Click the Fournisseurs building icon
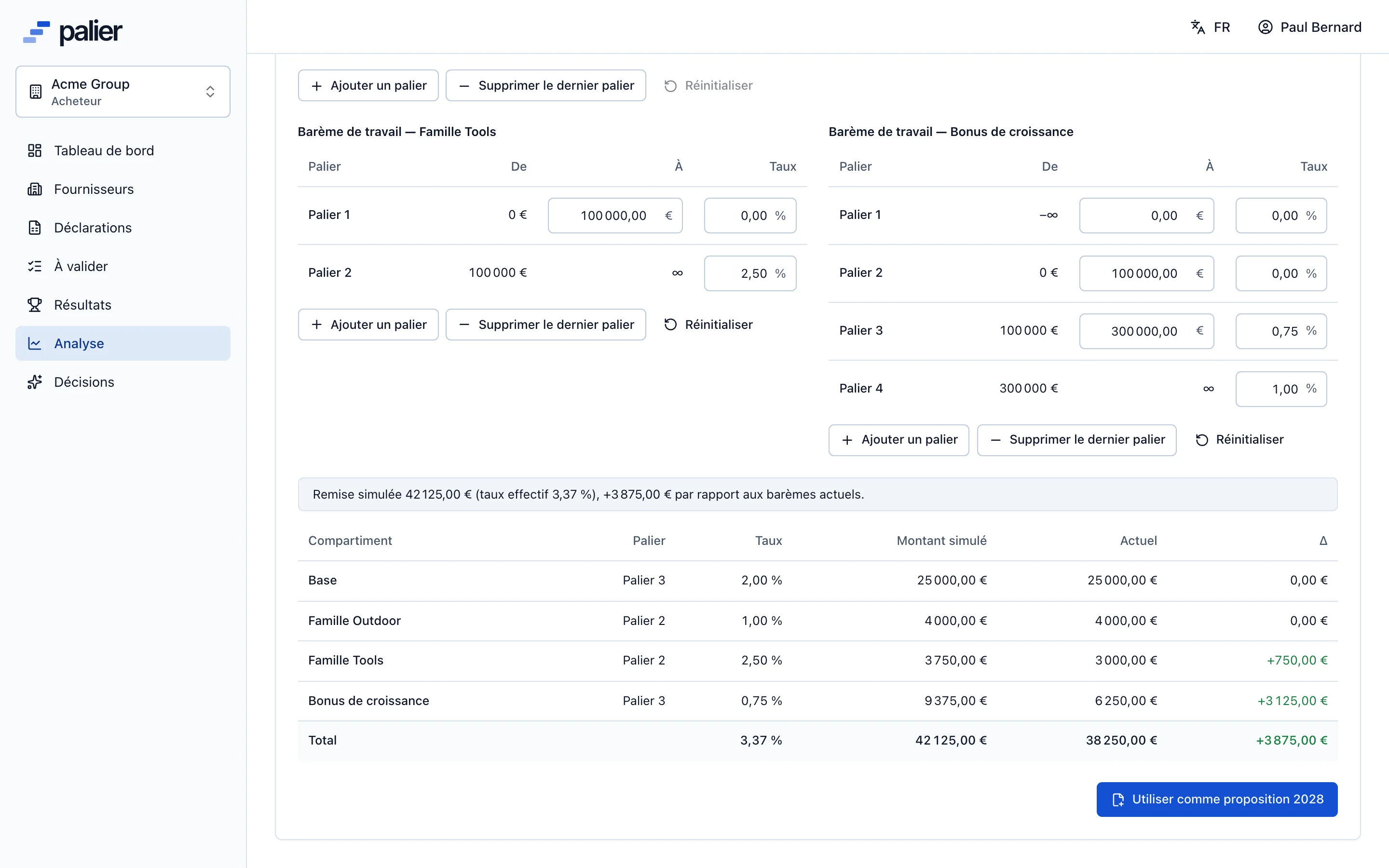 [34, 189]
